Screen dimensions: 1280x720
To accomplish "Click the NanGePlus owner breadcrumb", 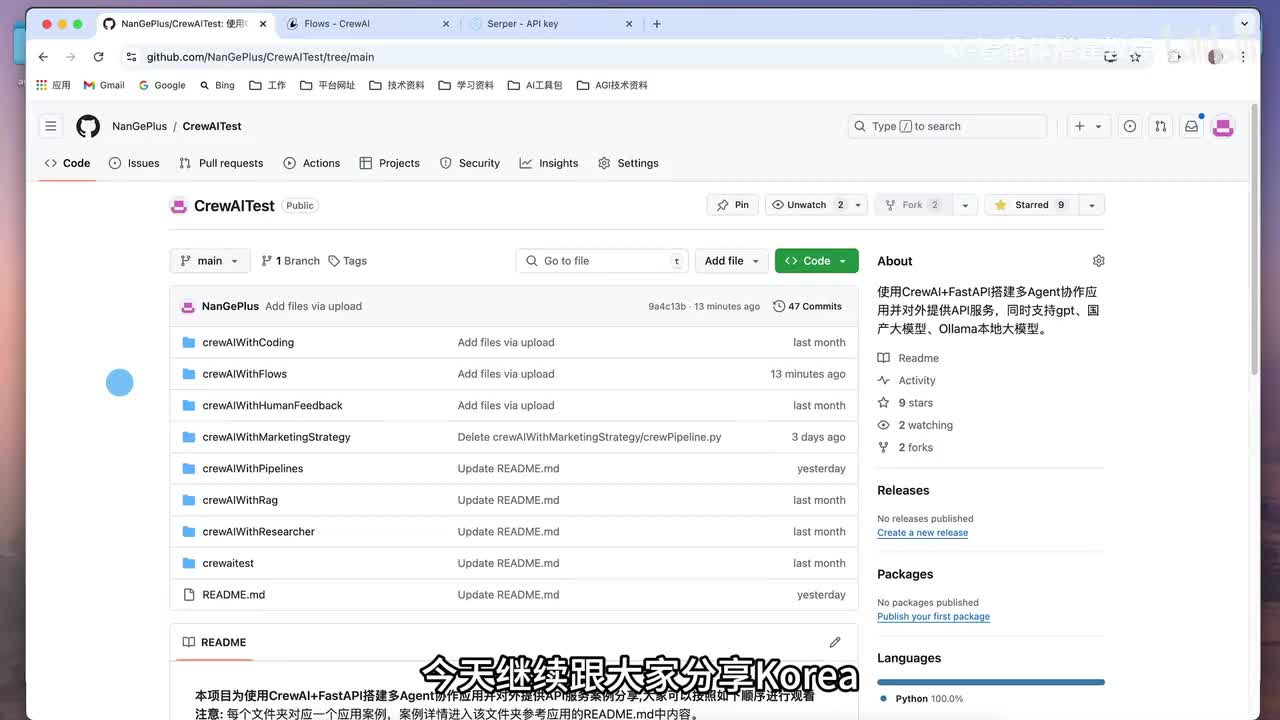I will click(x=139, y=126).
